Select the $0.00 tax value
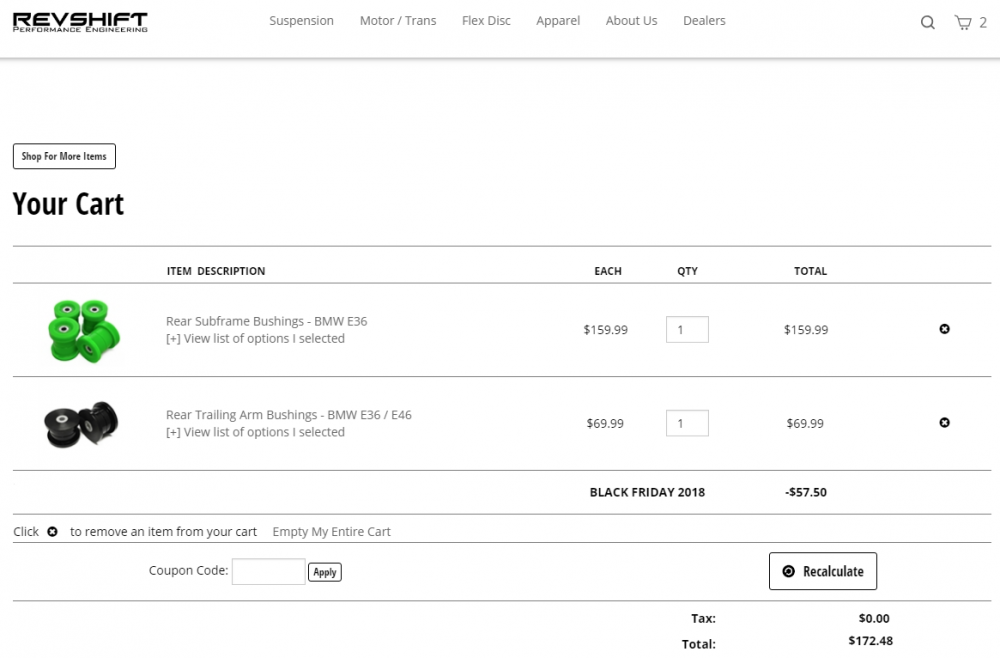This screenshot has height=658, width=1000. (x=874, y=618)
